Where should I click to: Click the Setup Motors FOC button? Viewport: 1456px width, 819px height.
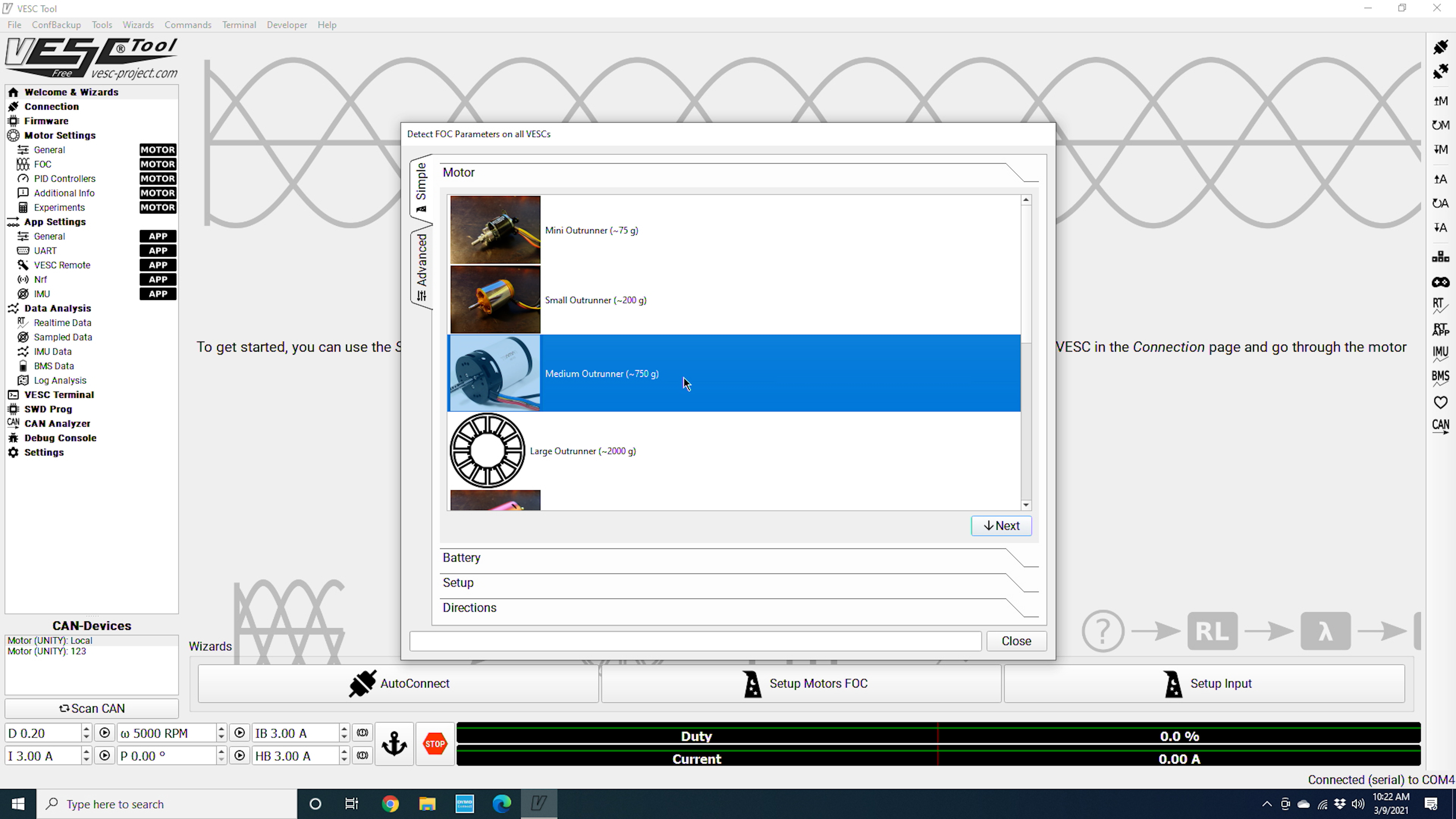[801, 683]
